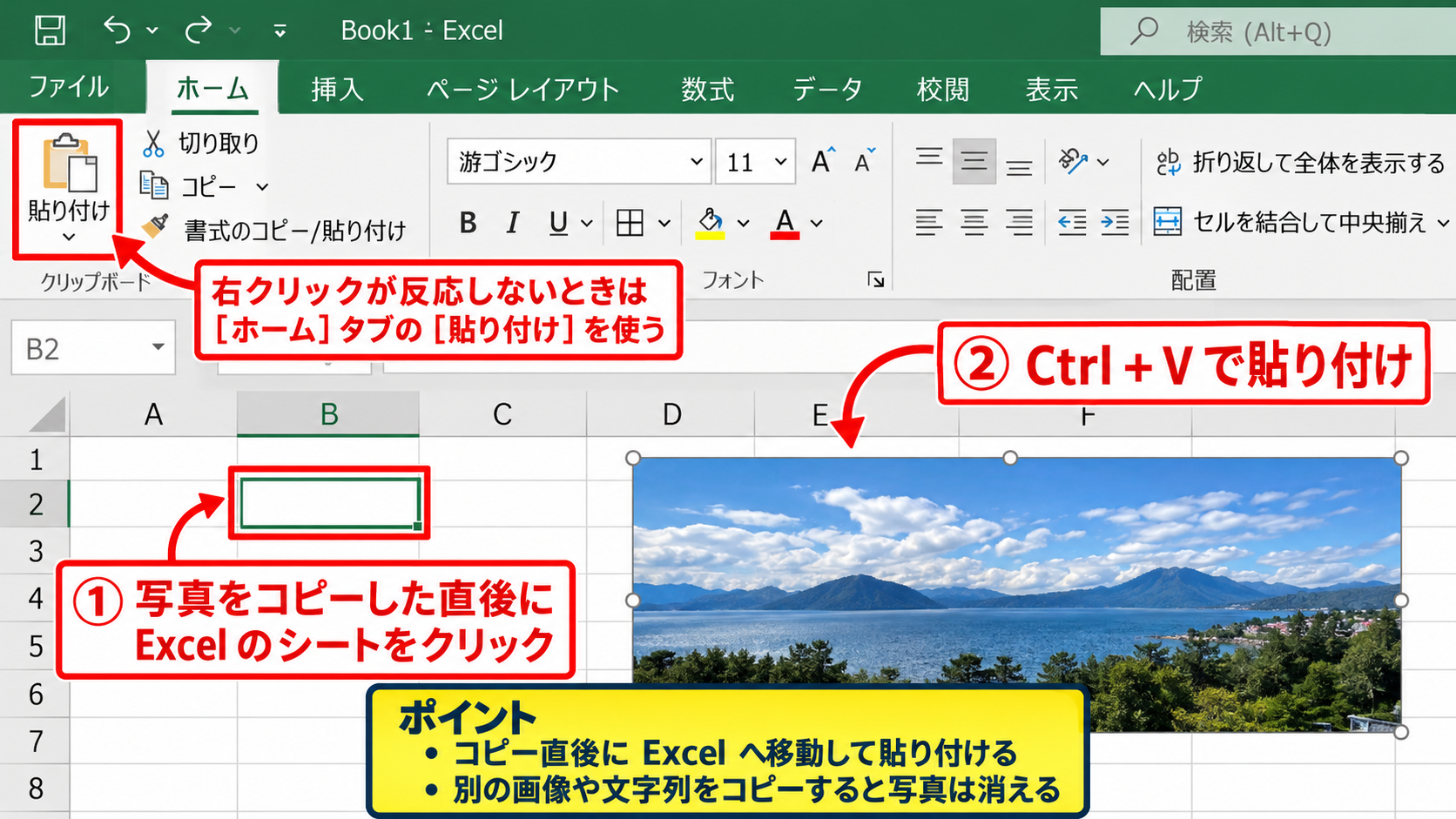The image size is (1456, 819).
Task: Apply the yellow fill color bucket
Action: click(x=711, y=224)
